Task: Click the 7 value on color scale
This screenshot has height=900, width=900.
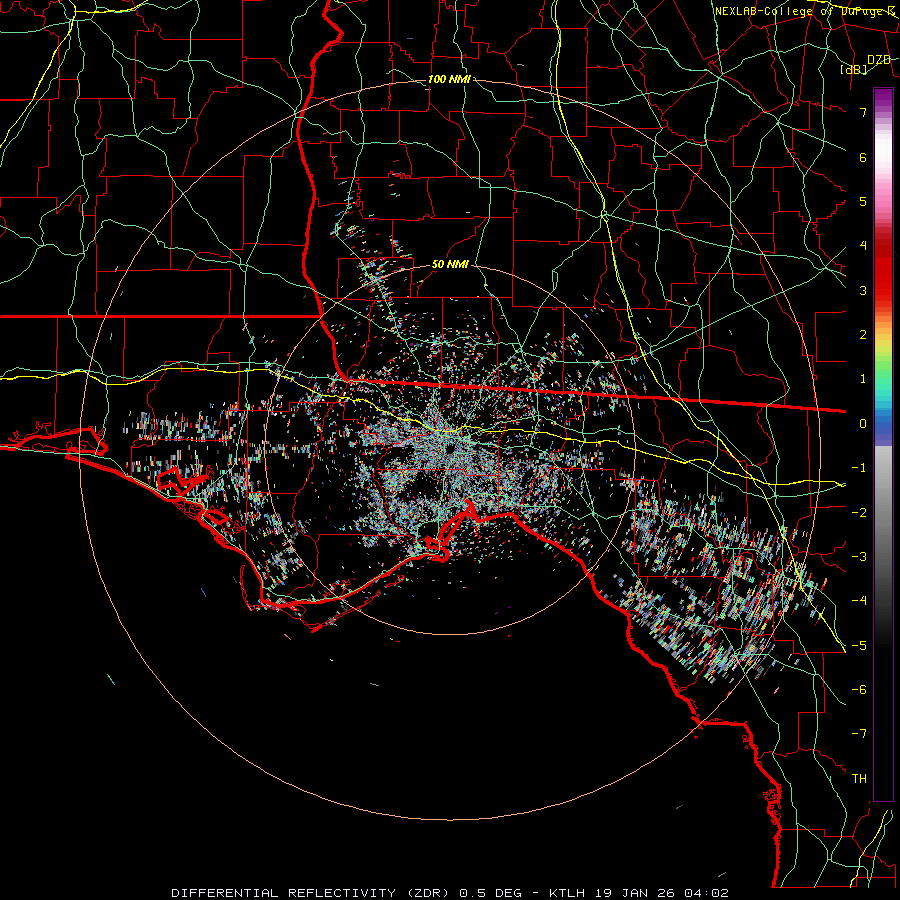Action: (863, 112)
